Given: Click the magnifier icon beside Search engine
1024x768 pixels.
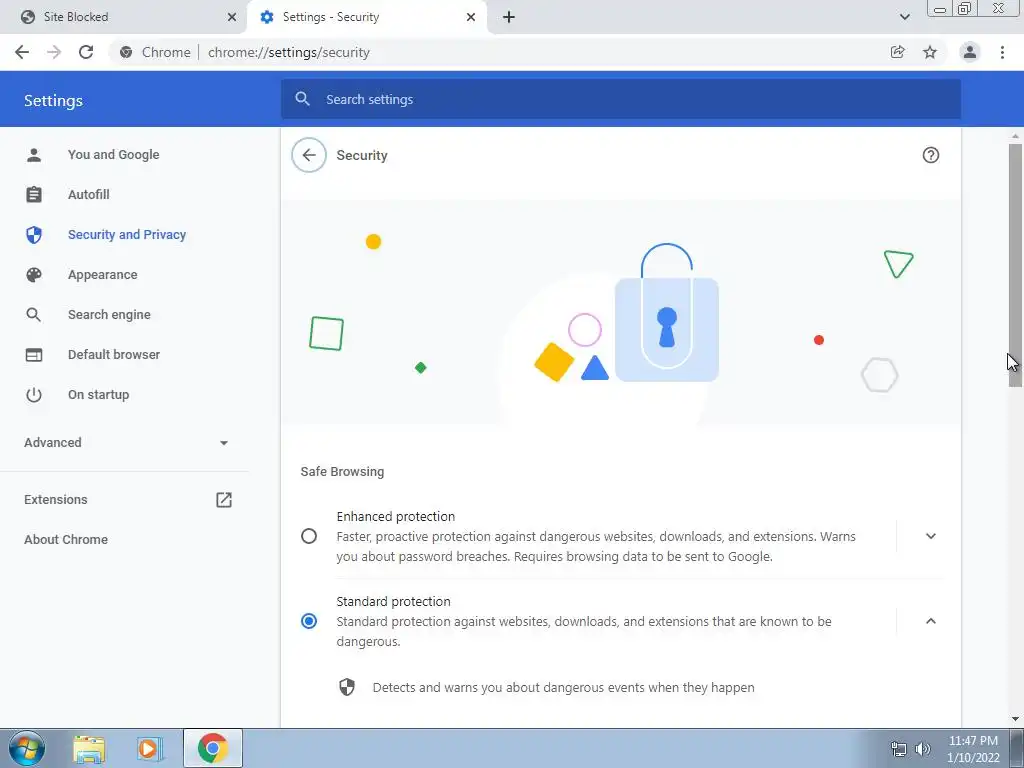Looking at the screenshot, I should pyautogui.click(x=34, y=315).
